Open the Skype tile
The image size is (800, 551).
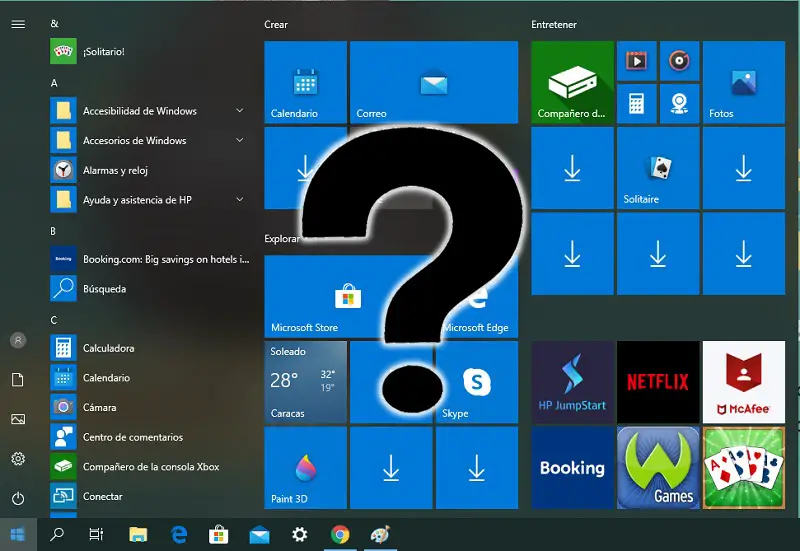pos(477,381)
